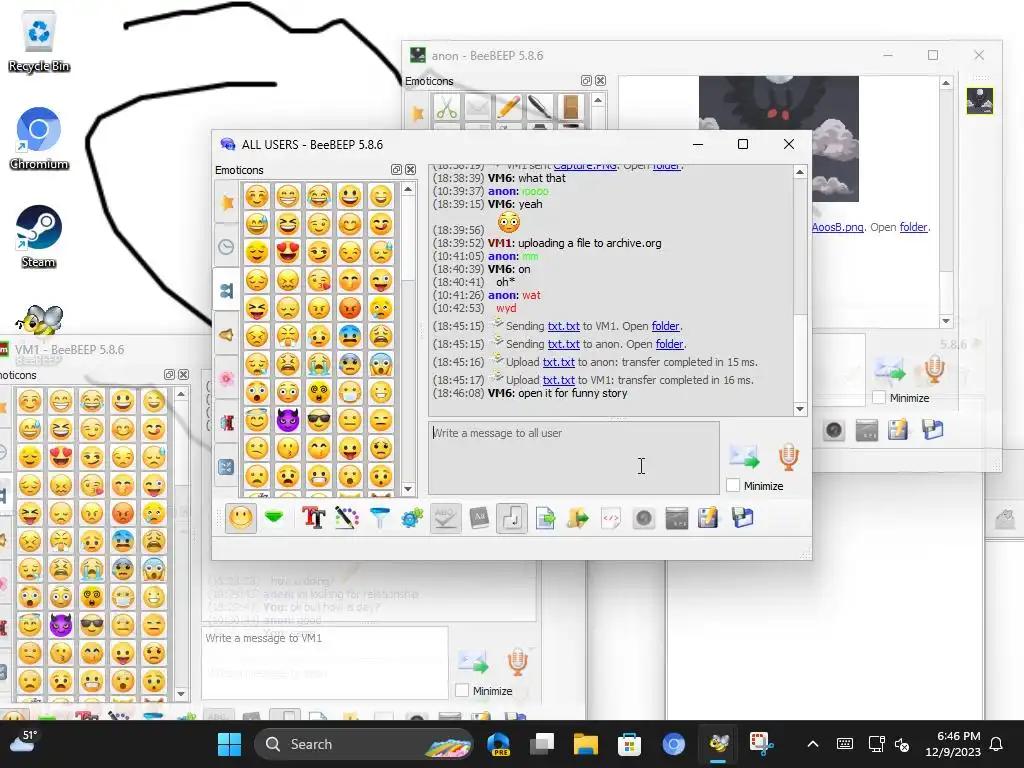Screen dimensions: 1024x768
Task: Open folder link in 'Sending txt.txt to anon' line
Action: click(x=669, y=344)
